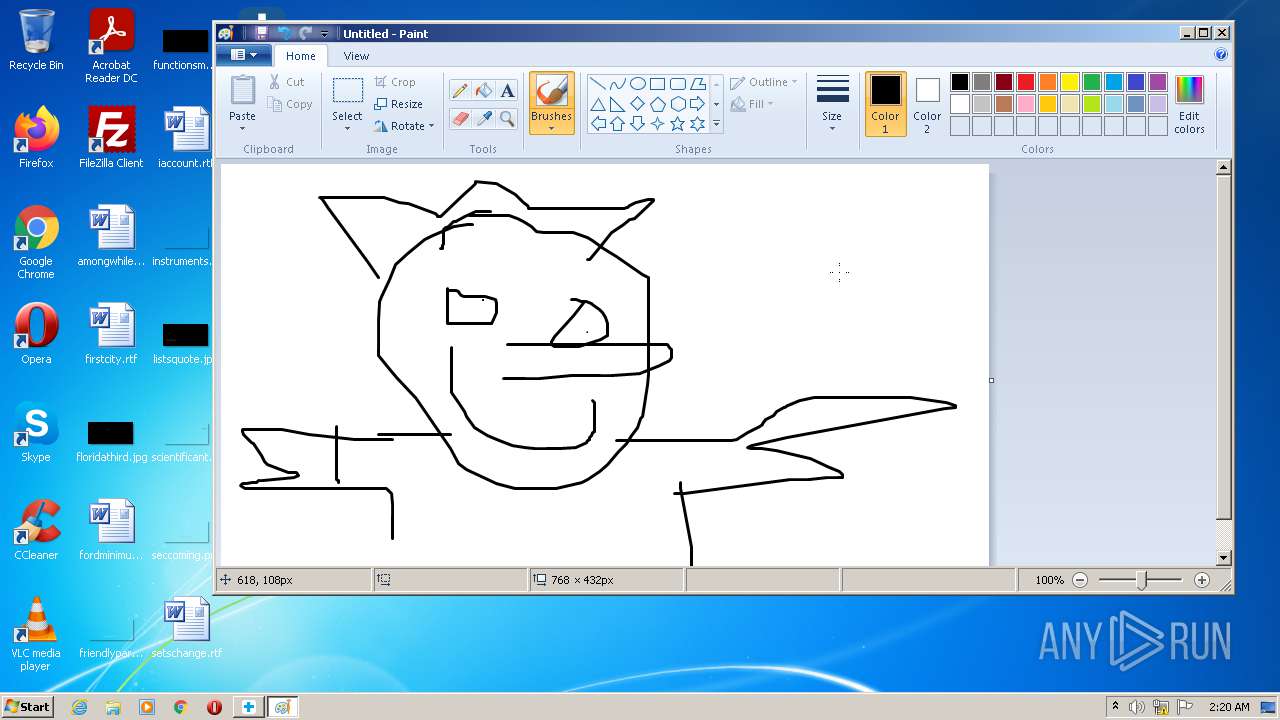The image size is (1280, 720).
Task: Choose the Oval shape
Action: click(x=638, y=84)
